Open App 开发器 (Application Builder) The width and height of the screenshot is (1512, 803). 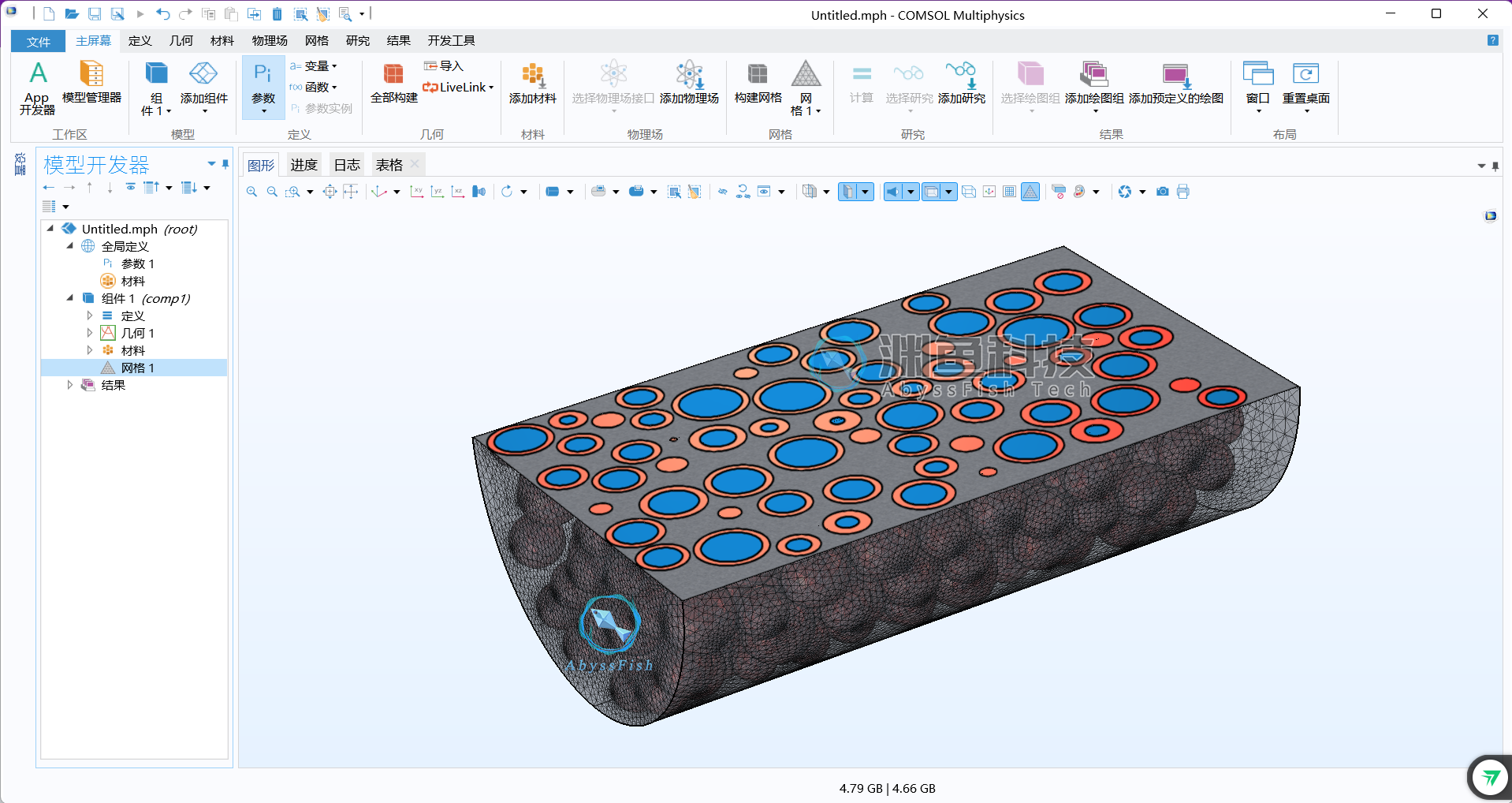click(37, 88)
